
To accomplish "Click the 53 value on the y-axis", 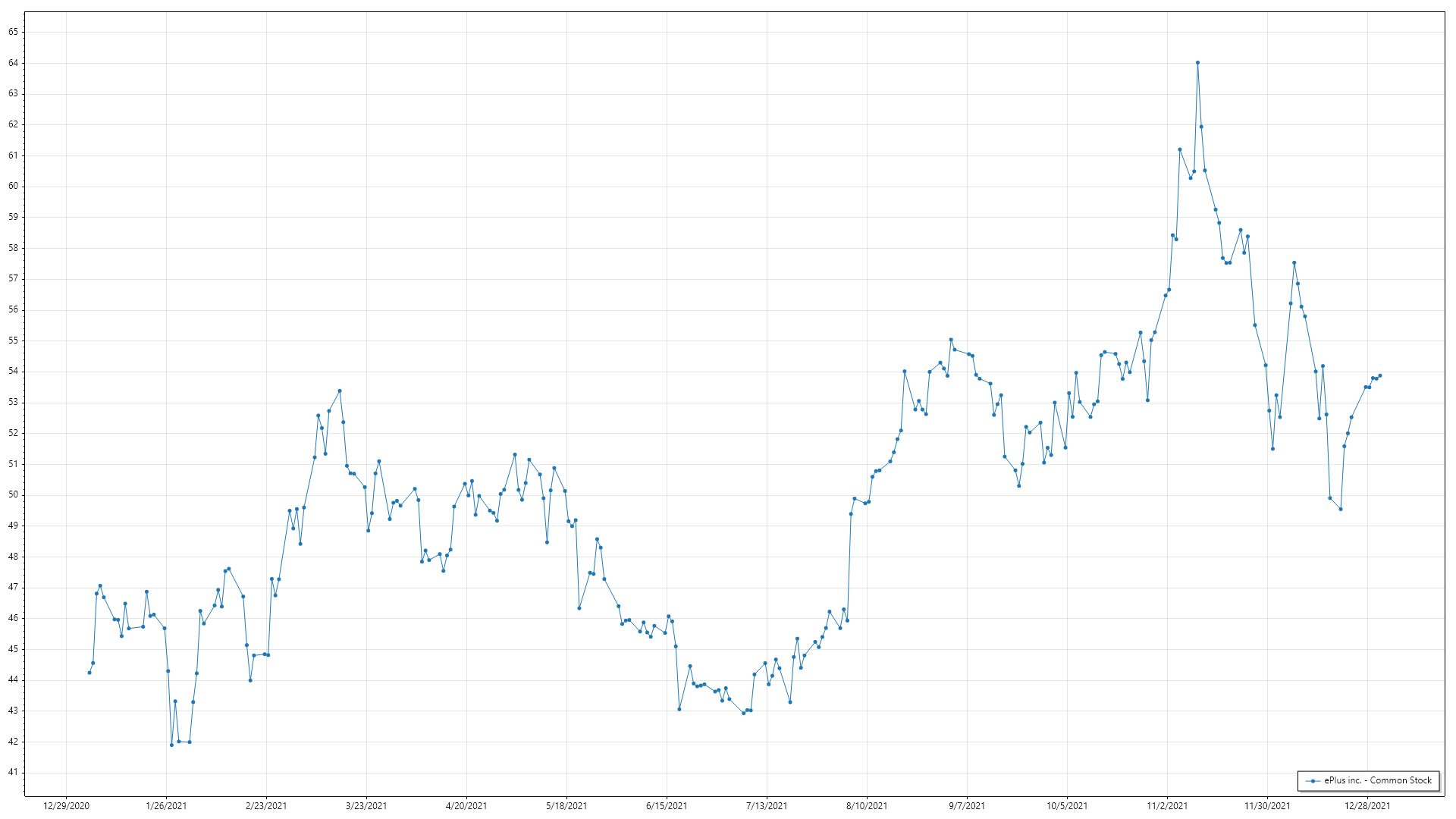I will pyautogui.click(x=14, y=403).
